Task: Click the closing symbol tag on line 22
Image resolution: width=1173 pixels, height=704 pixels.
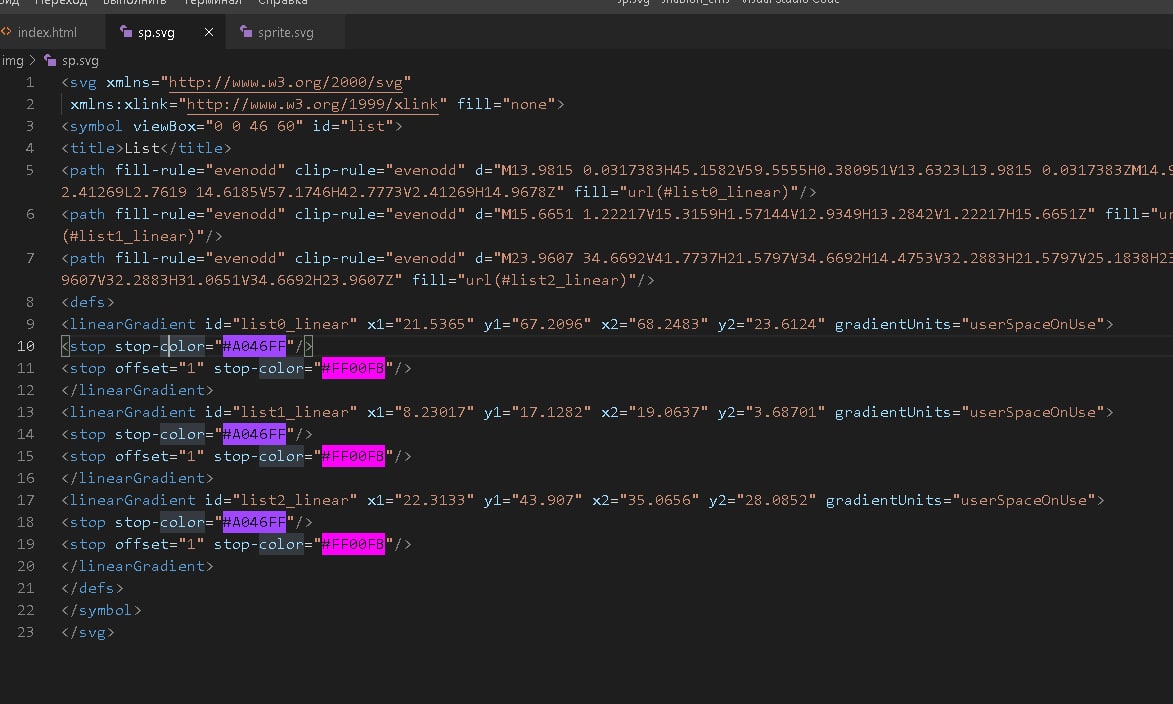Action: pos(101,610)
